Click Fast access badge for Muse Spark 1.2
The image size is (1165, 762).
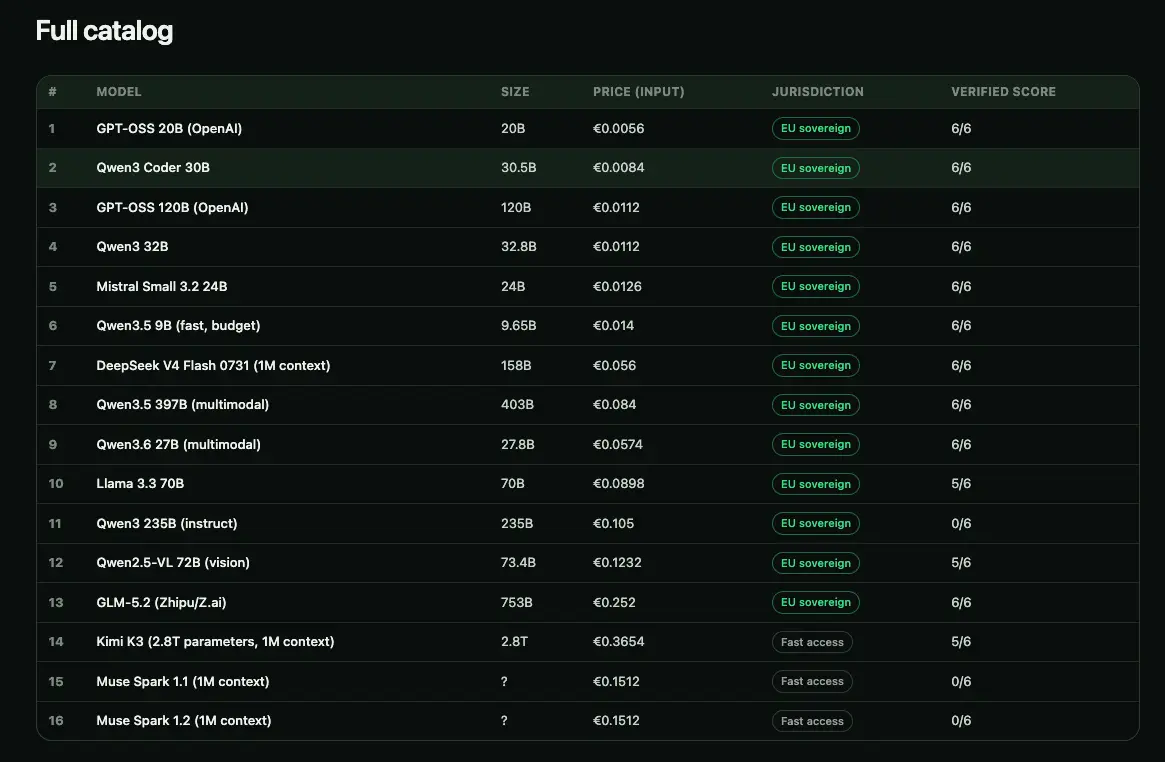812,720
